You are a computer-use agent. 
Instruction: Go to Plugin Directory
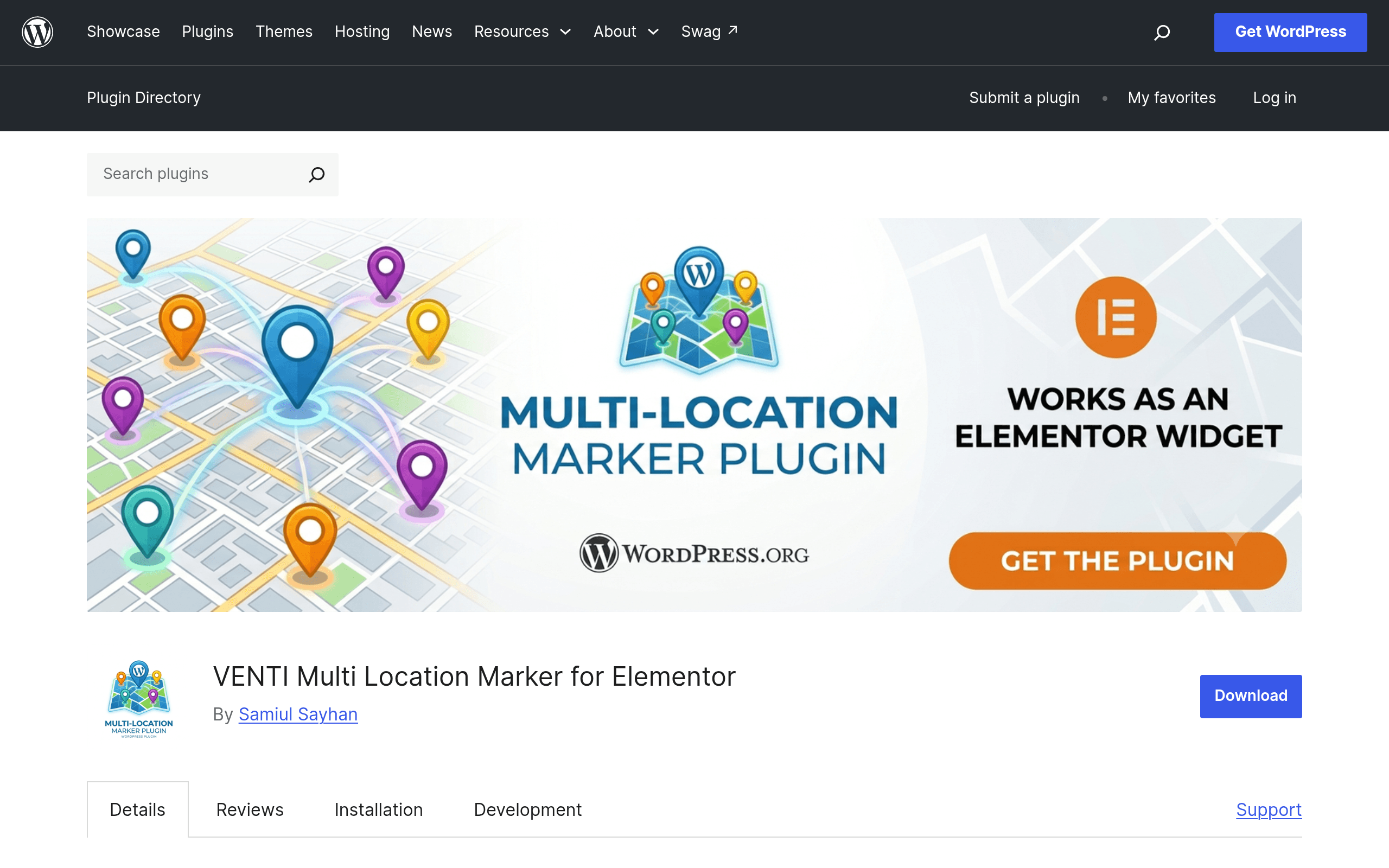click(143, 98)
